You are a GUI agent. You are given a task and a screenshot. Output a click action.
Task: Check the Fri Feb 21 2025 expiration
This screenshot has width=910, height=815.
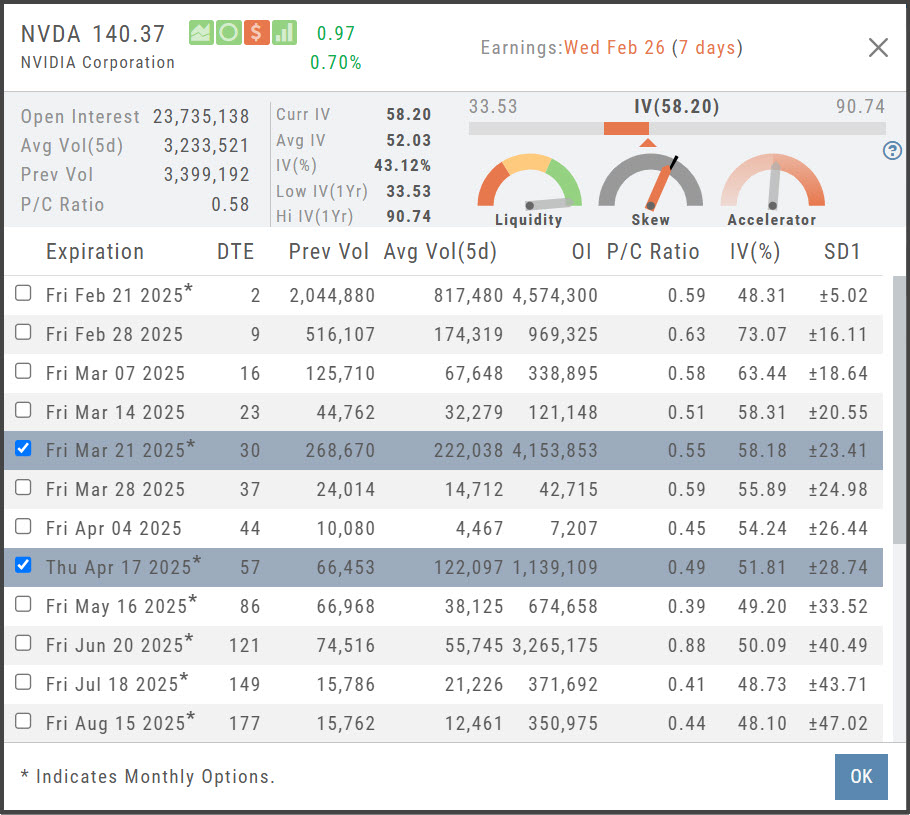click(x=23, y=293)
